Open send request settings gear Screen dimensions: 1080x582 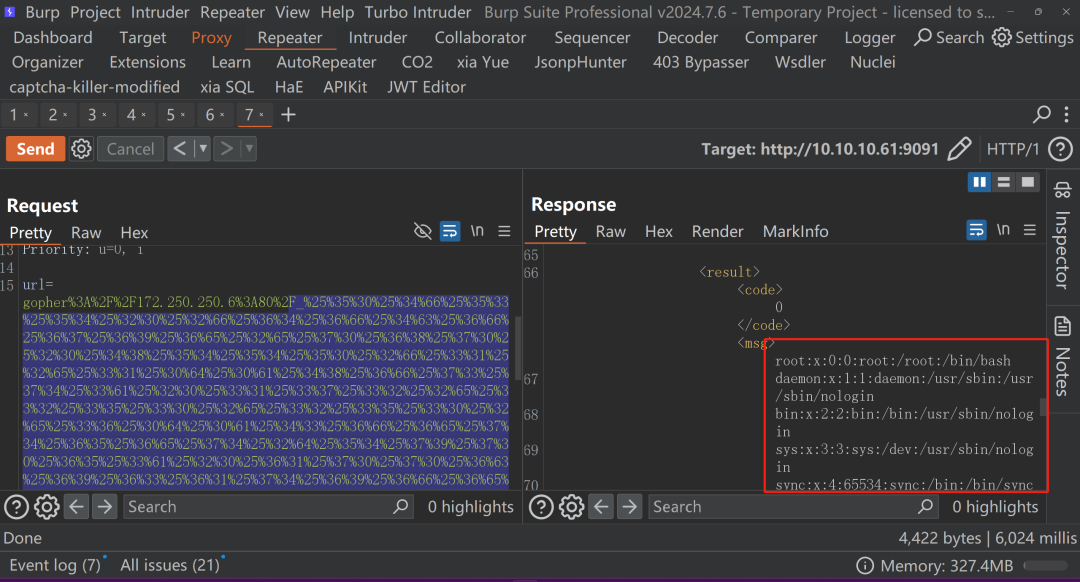[81, 149]
